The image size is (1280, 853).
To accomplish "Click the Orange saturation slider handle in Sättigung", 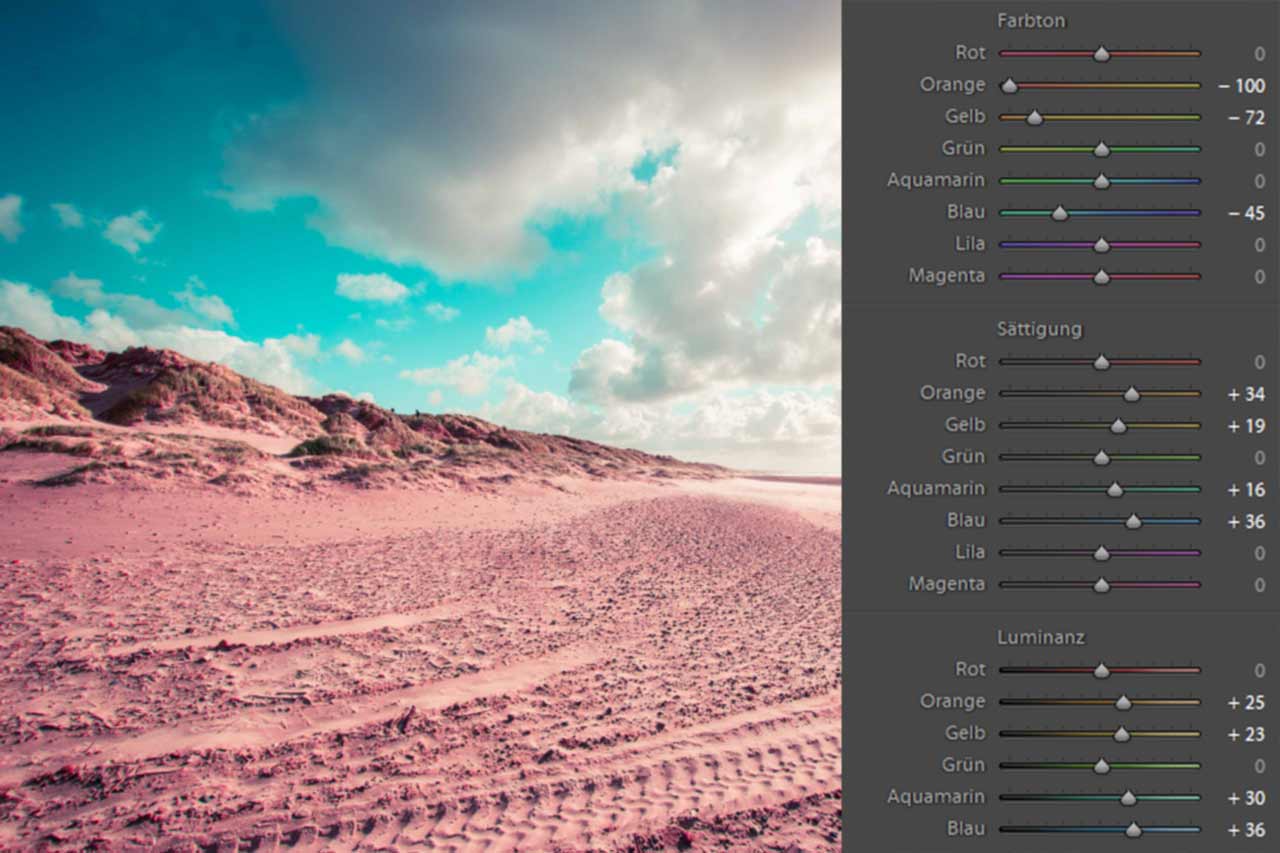I will tap(1131, 394).
